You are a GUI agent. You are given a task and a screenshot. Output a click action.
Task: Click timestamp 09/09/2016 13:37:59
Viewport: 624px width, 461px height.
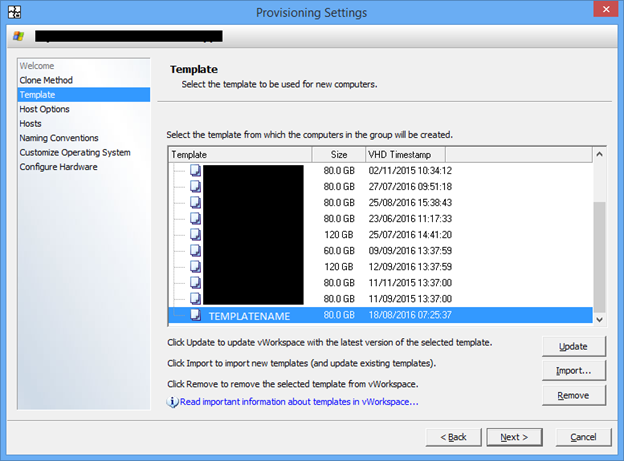pos(410,250)
